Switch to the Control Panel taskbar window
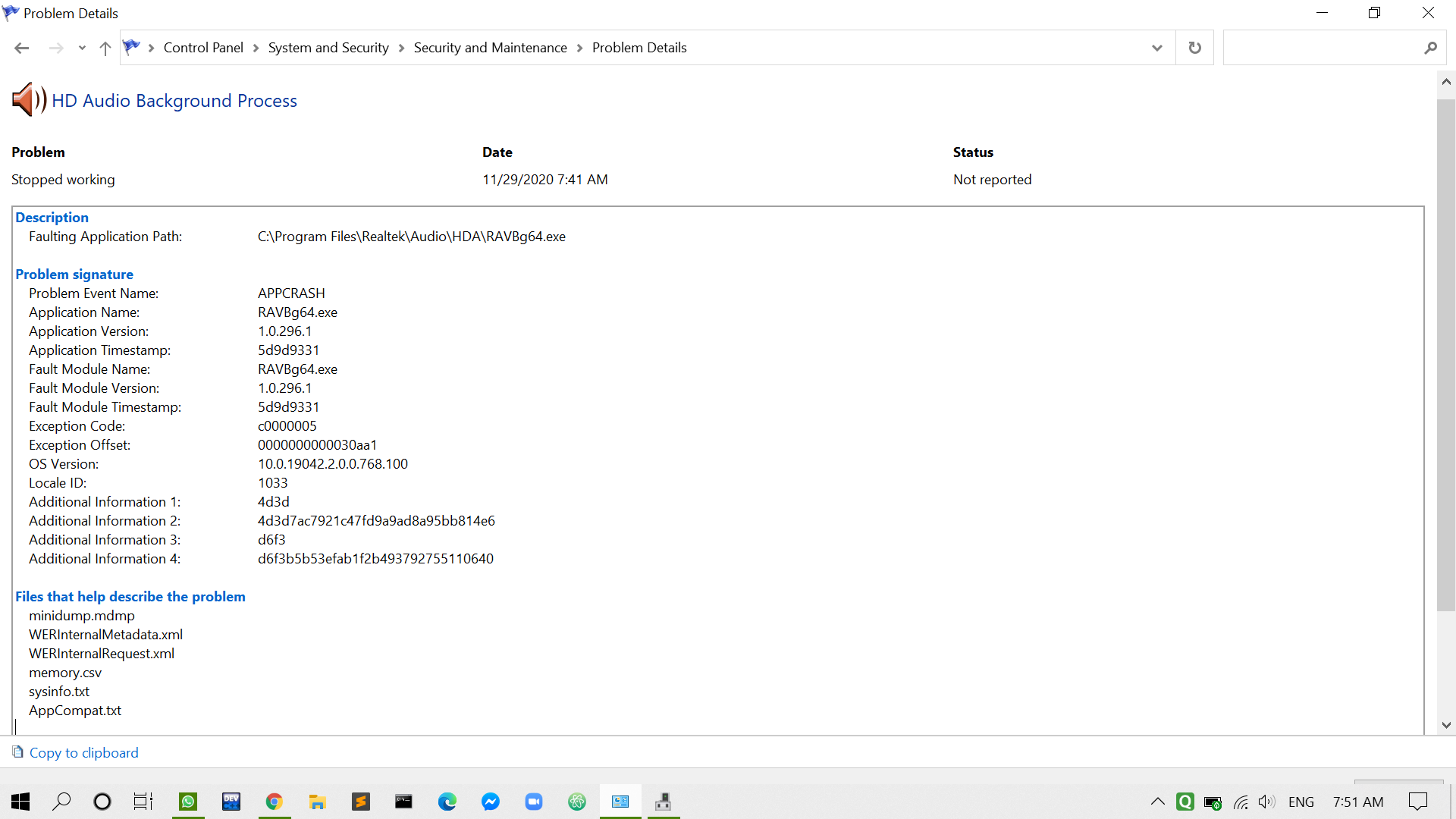 [620, 802]
